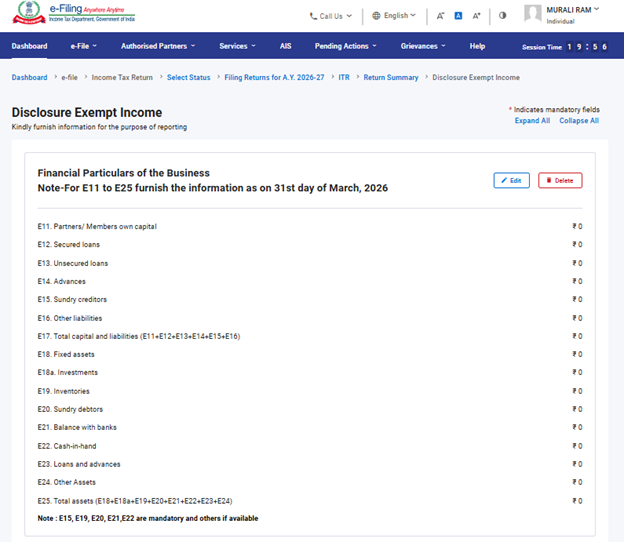This screenshot has width=624, height=542.
Task: Open Help from navigation bar
Action: click(477, 46)
